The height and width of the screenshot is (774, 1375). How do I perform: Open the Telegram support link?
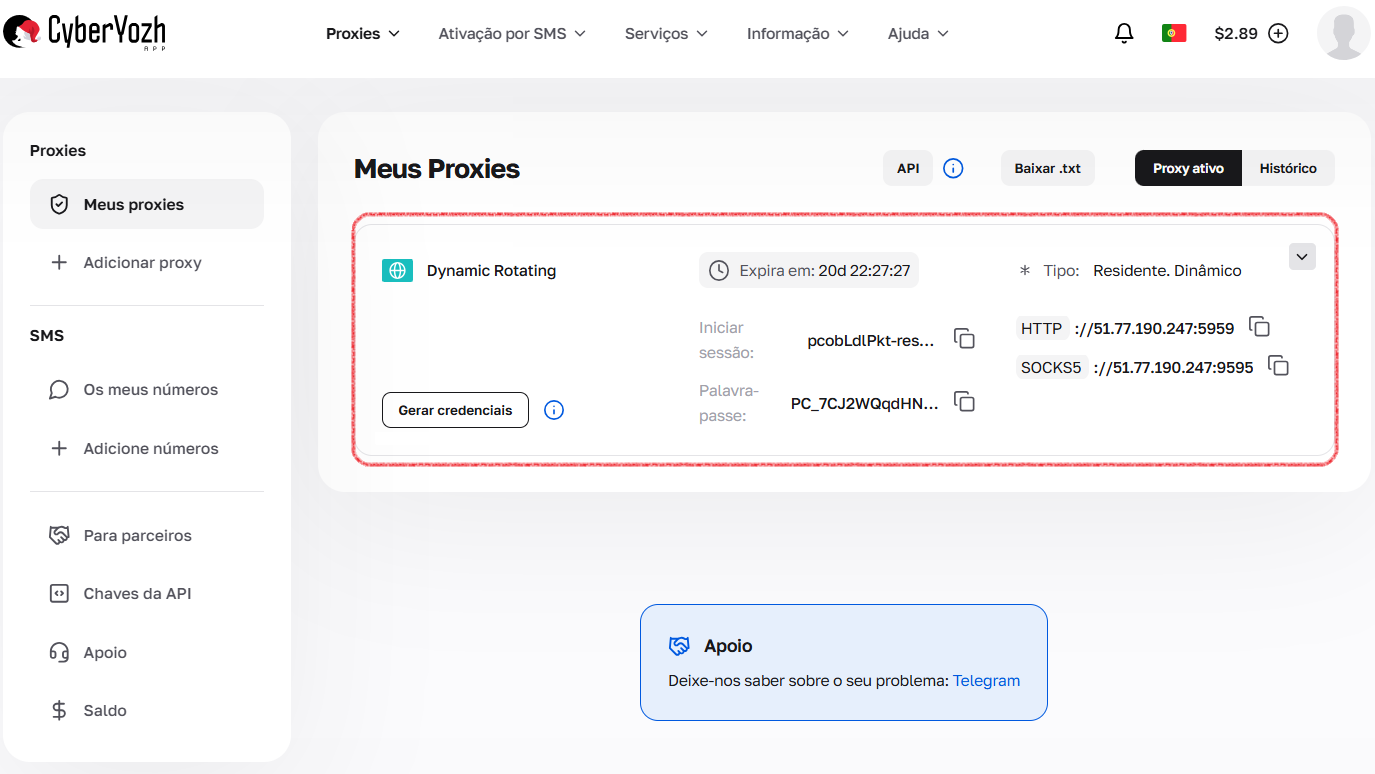(x=986, y=680)
